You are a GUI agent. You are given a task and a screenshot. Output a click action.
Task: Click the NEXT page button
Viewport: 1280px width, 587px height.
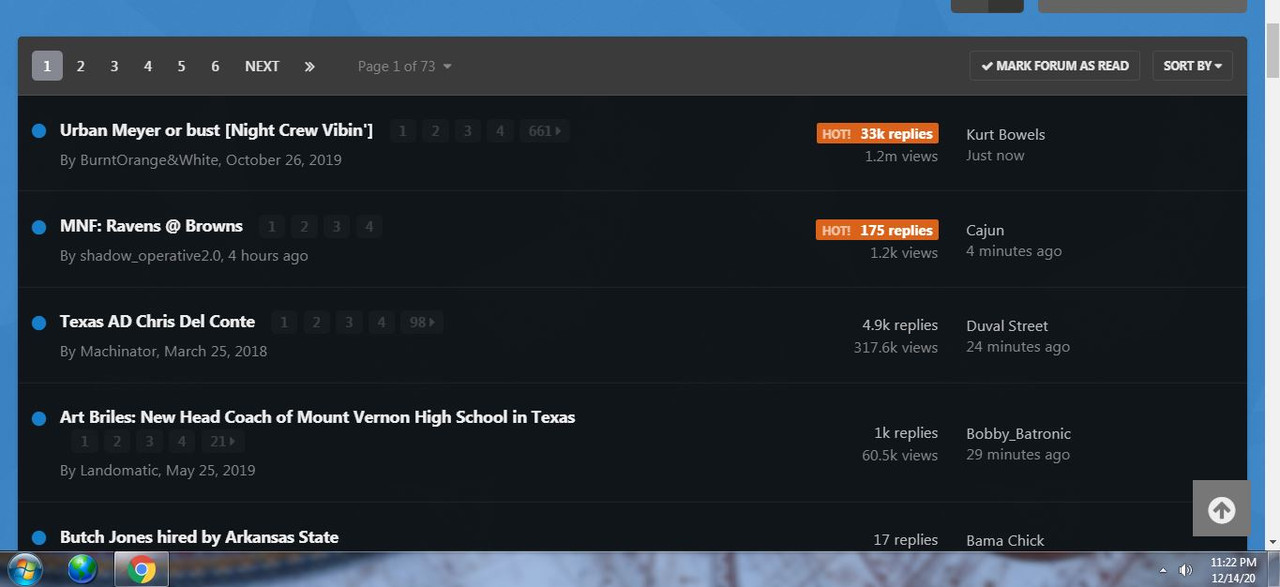coord(262,66)
